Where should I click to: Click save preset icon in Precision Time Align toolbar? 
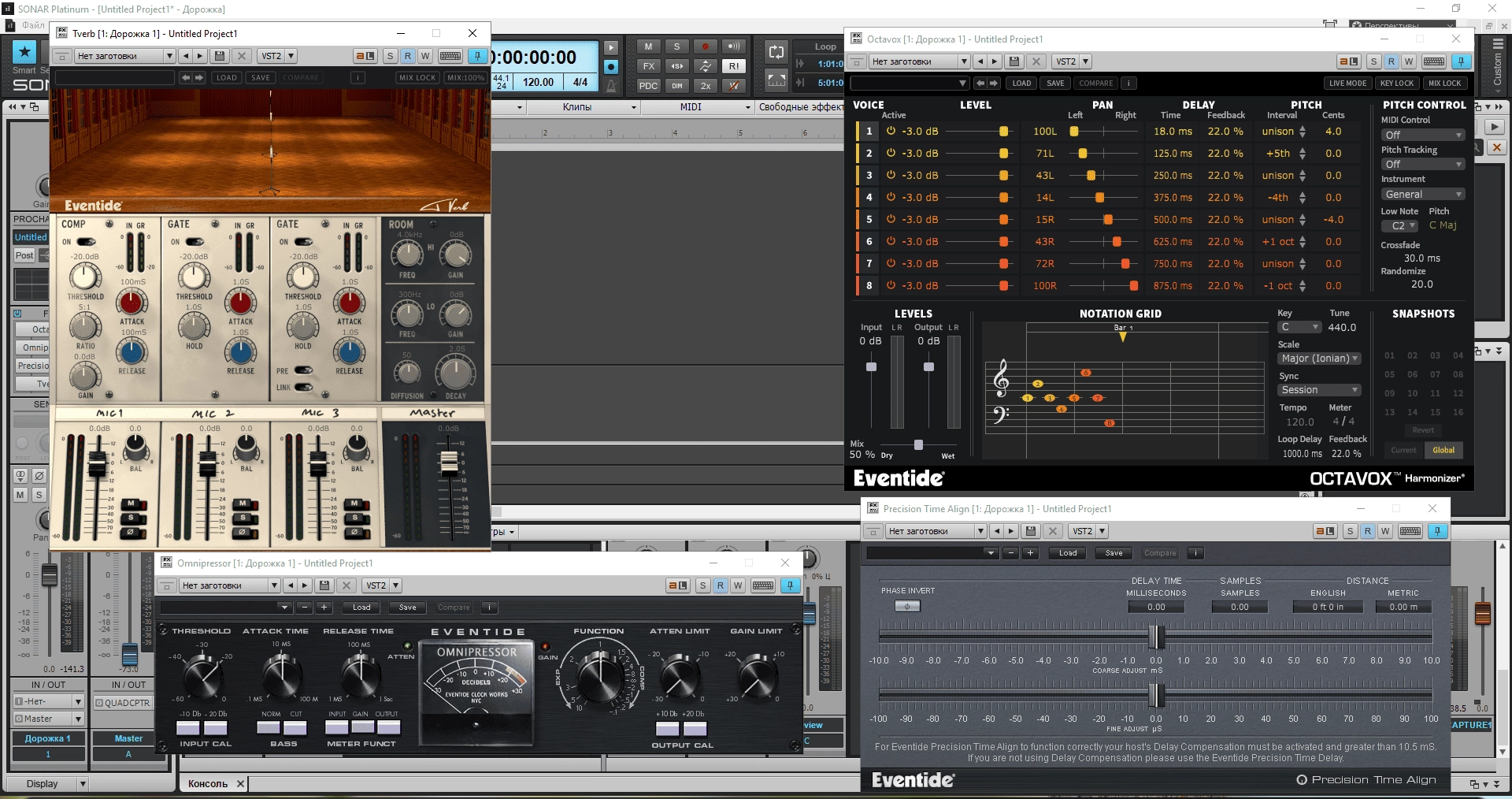coord(1031,531)
